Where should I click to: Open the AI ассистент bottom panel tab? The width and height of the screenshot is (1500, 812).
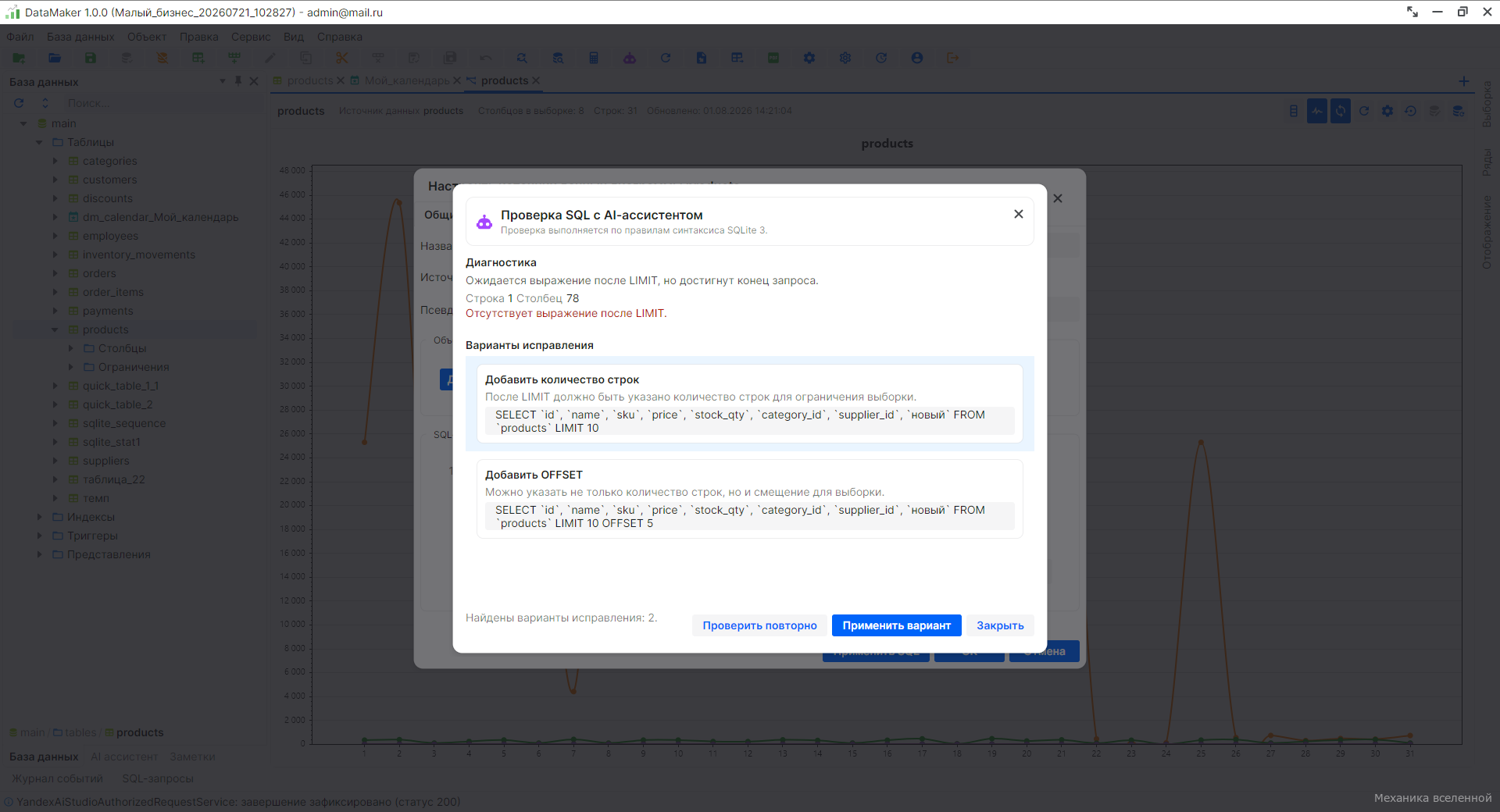click(124, 757)
